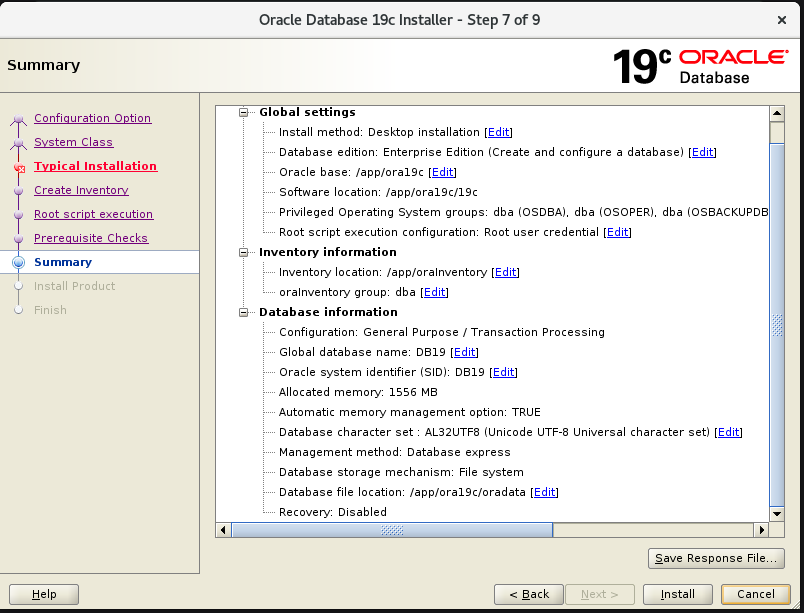Edit the Oracle base path

point(443,172)
